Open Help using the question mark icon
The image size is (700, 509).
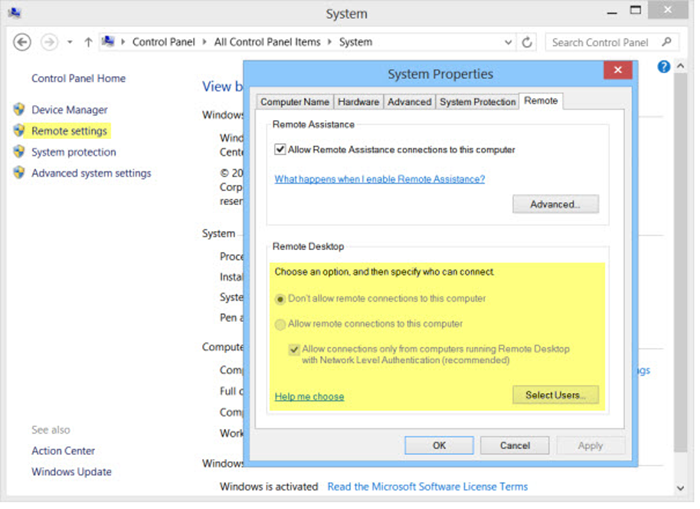(664, 67)
